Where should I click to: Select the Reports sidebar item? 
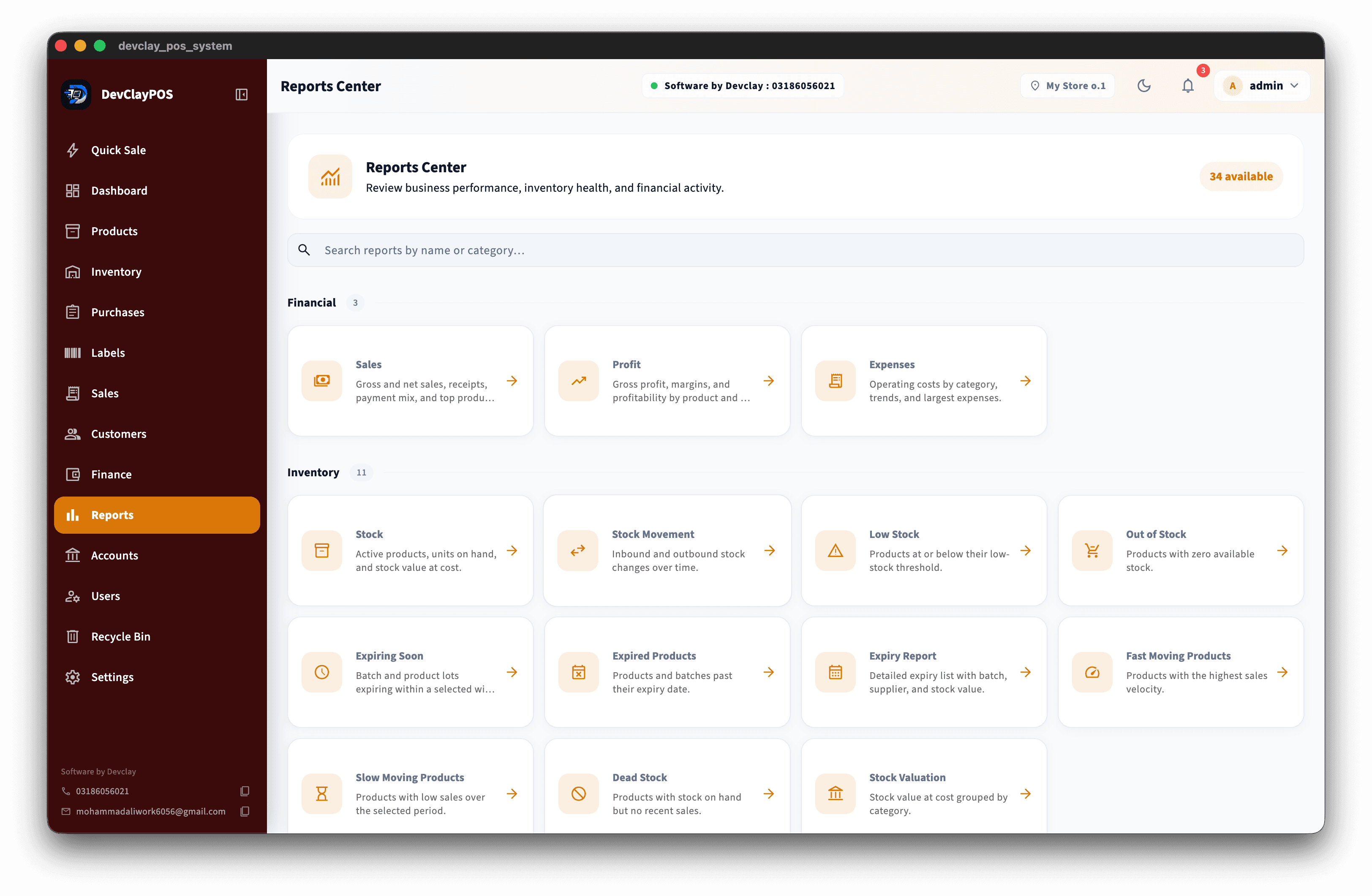[156, 515]
